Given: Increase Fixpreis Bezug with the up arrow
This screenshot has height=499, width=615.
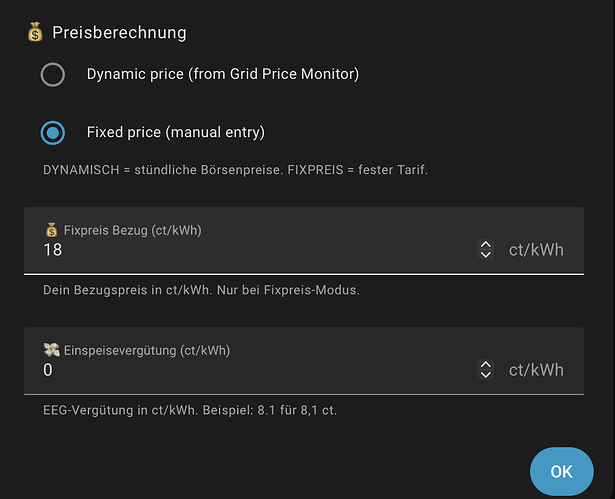Looking at the screenshot, I should click(x=486, y=244).
